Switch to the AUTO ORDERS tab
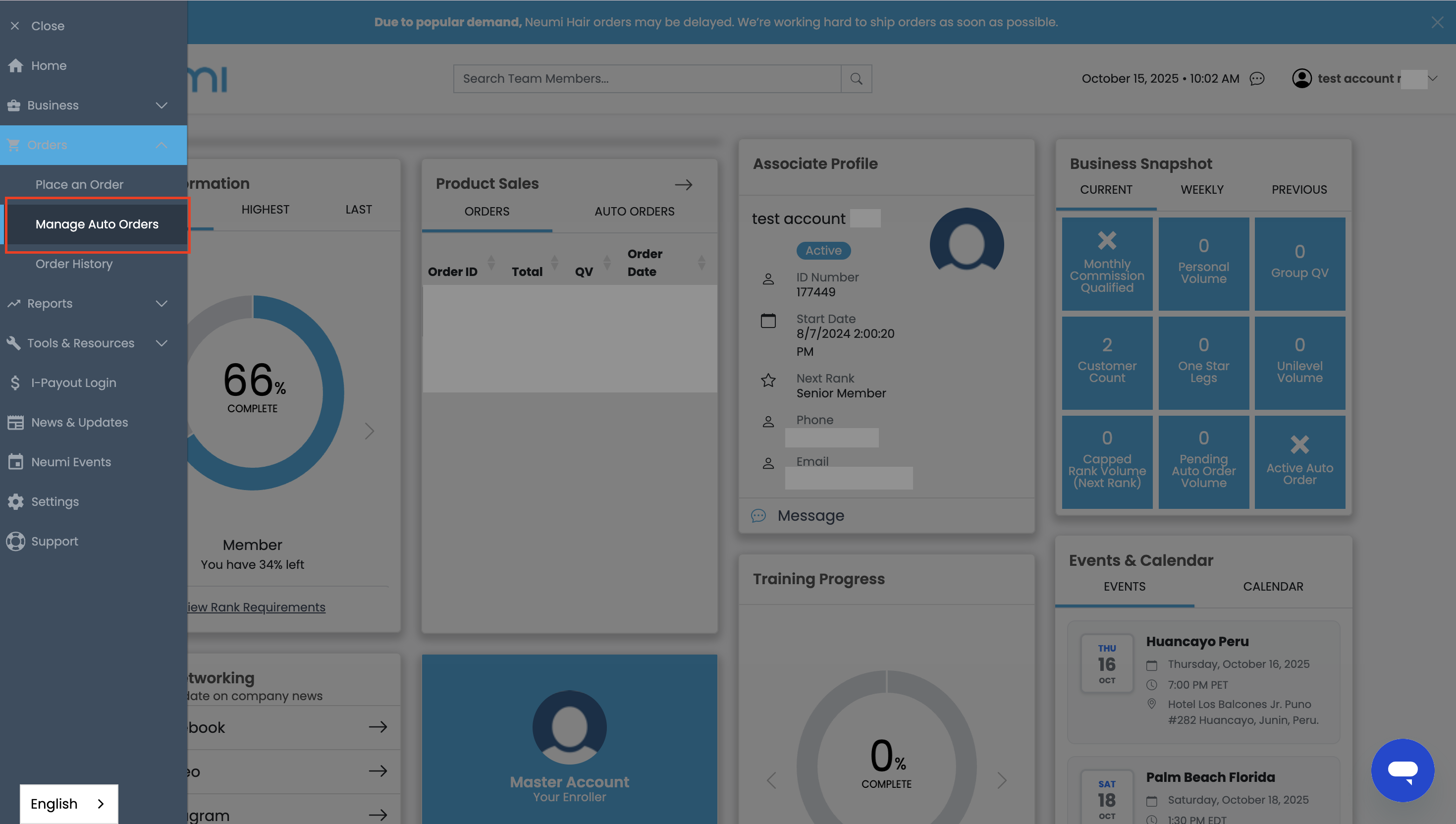The width and height of the screenshot is (1456, 824). pyautogui.click(x=634, y=211)
